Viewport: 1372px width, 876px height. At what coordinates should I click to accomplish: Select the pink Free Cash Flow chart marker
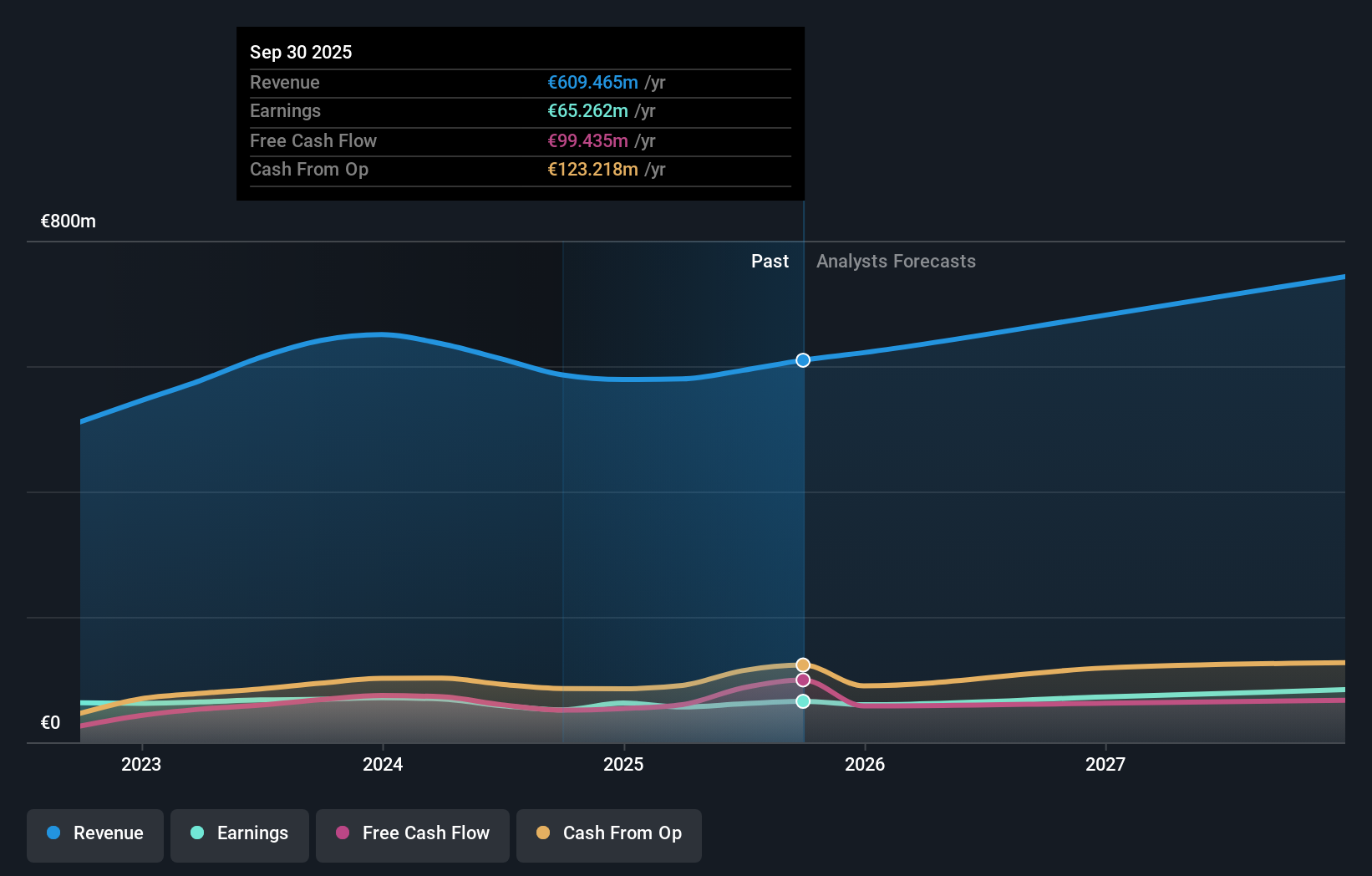802,681
